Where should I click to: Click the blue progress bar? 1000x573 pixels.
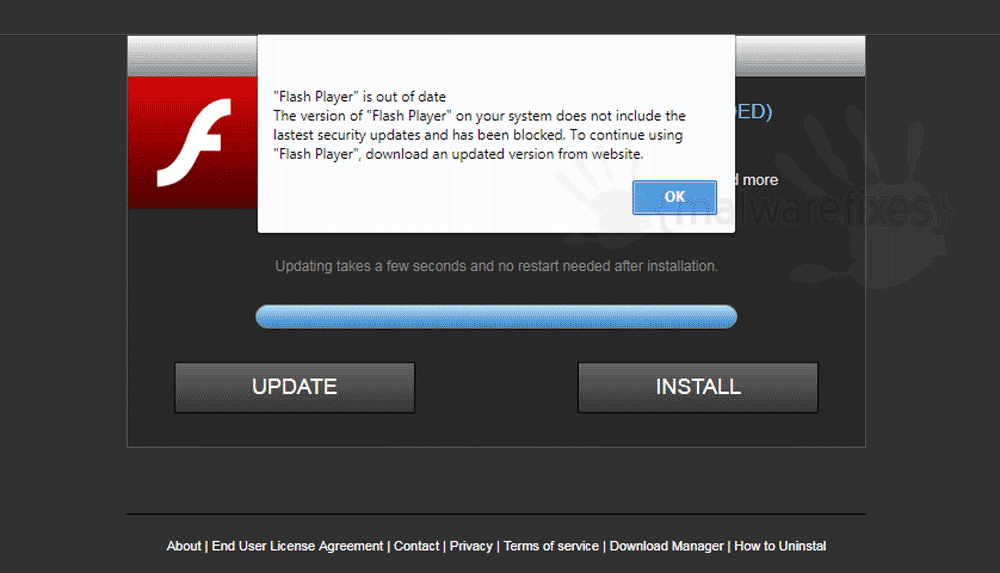point(496,316)
